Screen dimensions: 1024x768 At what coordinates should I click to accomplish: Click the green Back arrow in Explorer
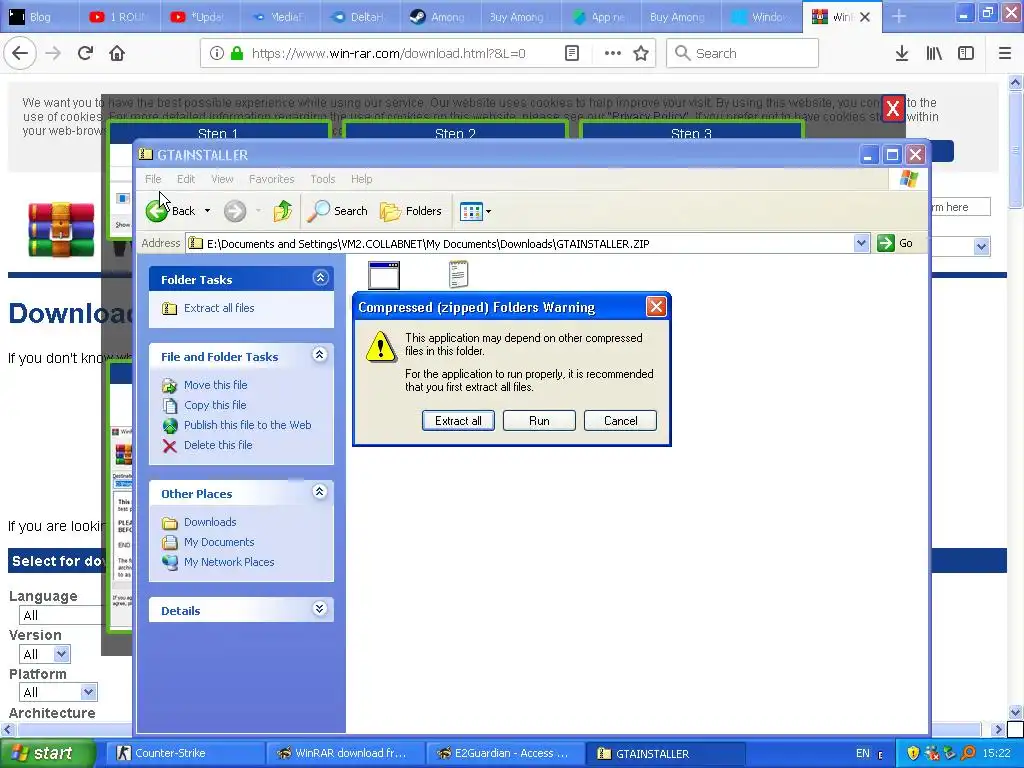tap(157, 211)
